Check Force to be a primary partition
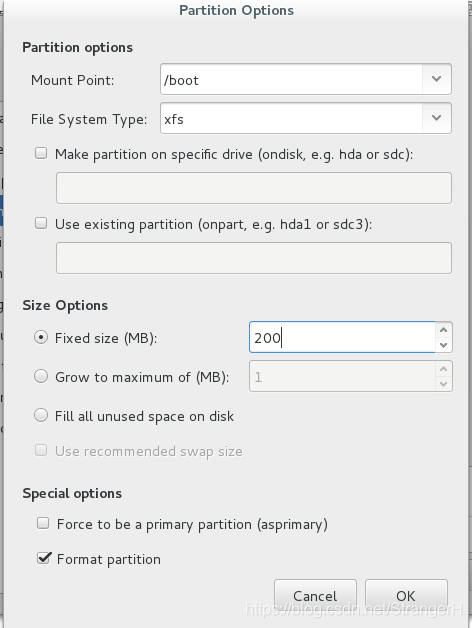This screenshot has height=628, width=472. point(43,523)
